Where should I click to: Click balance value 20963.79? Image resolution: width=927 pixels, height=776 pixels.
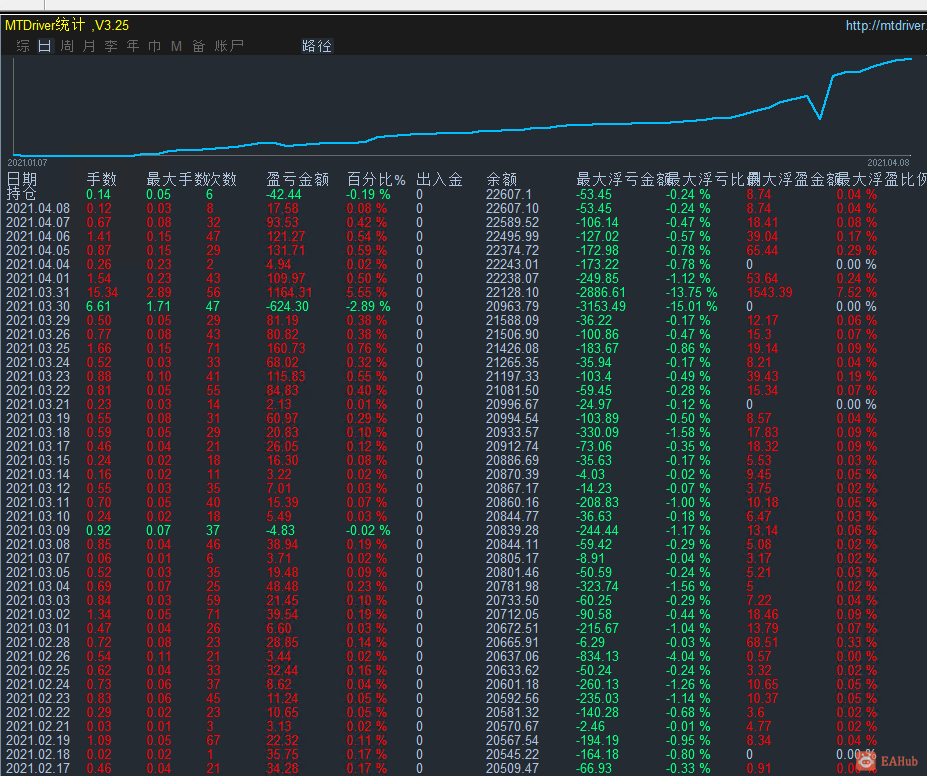(x=513, y=307)
